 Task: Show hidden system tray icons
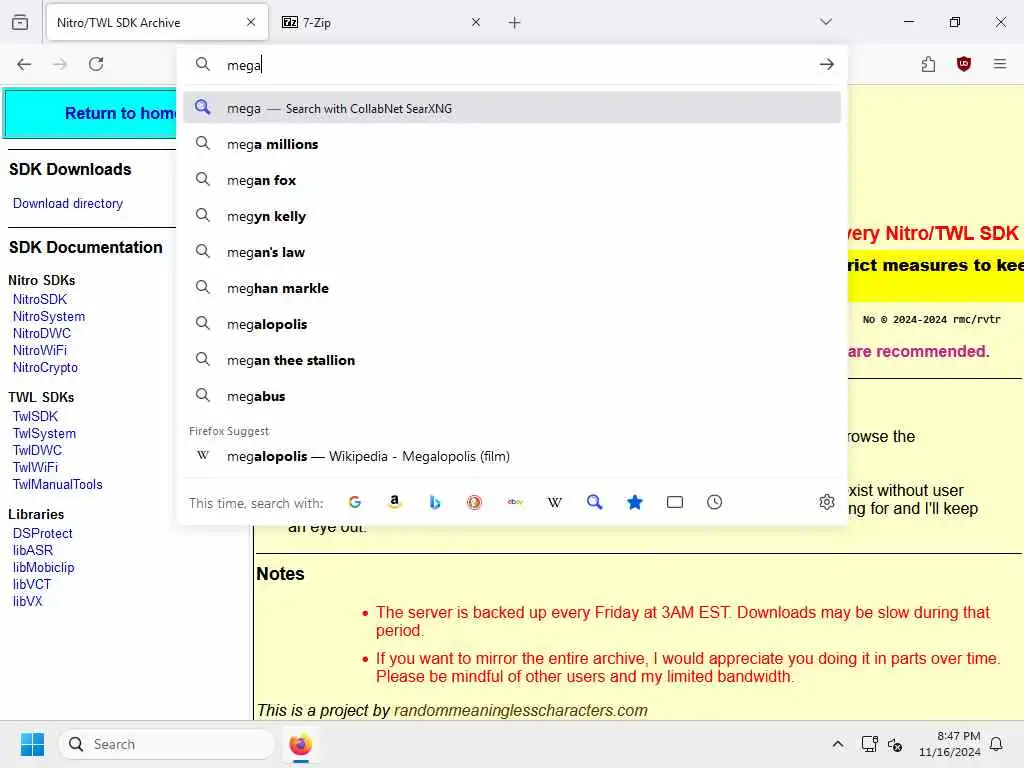point(838,744)
